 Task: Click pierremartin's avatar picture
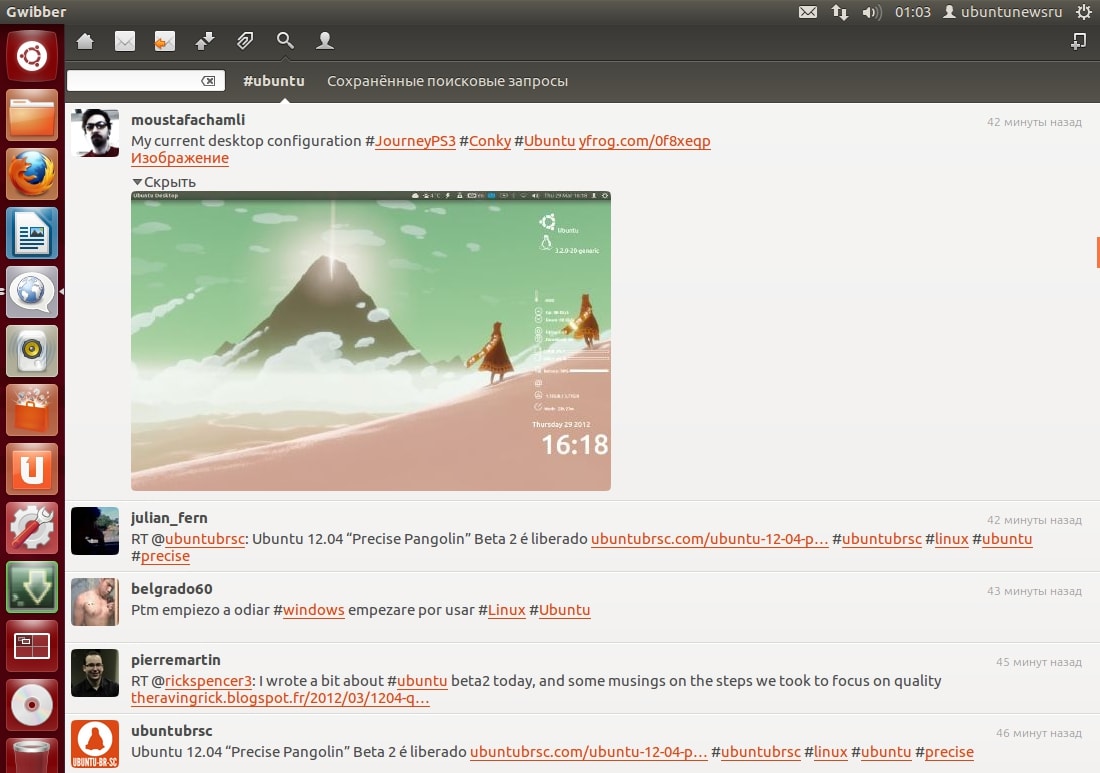(x=95, y=673)
